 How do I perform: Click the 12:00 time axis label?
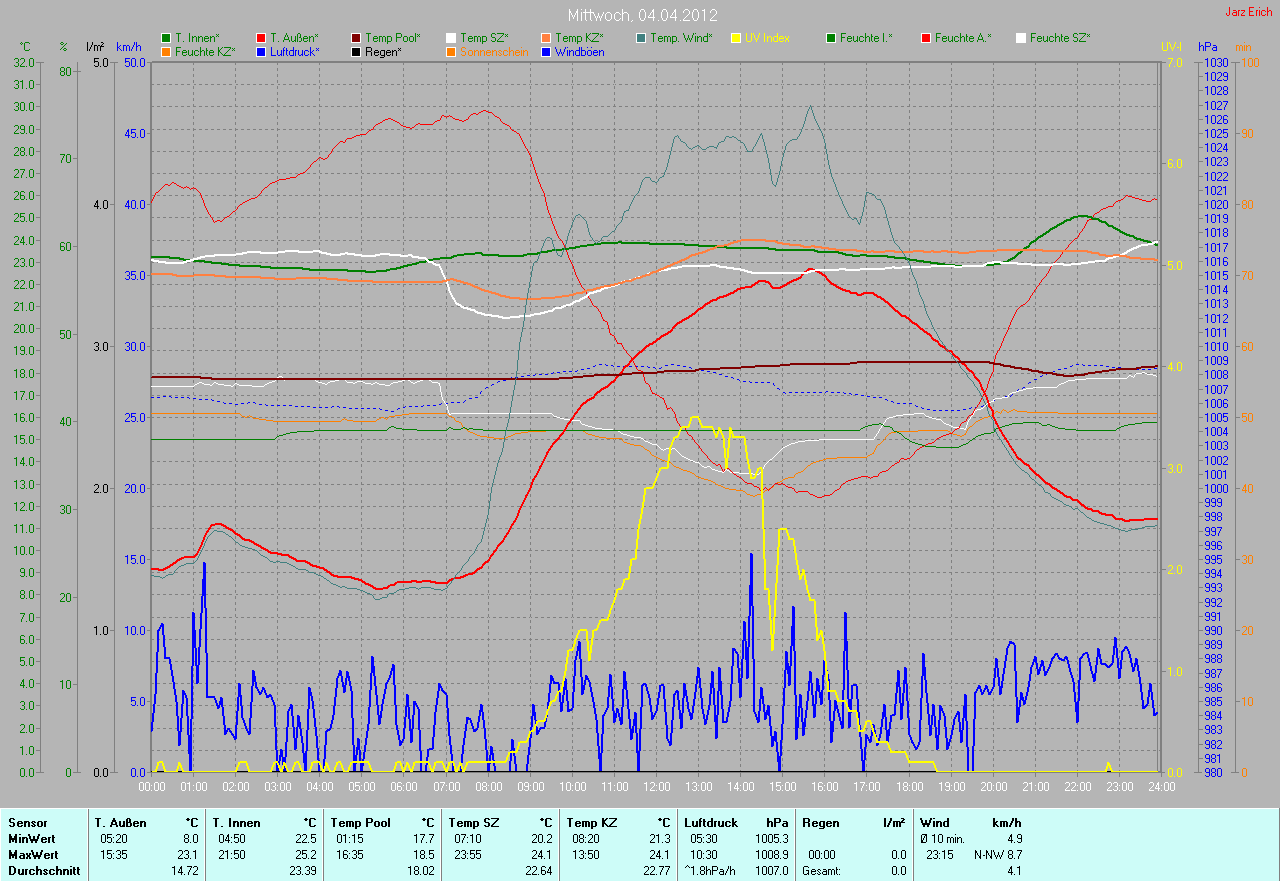pos(656,786)
